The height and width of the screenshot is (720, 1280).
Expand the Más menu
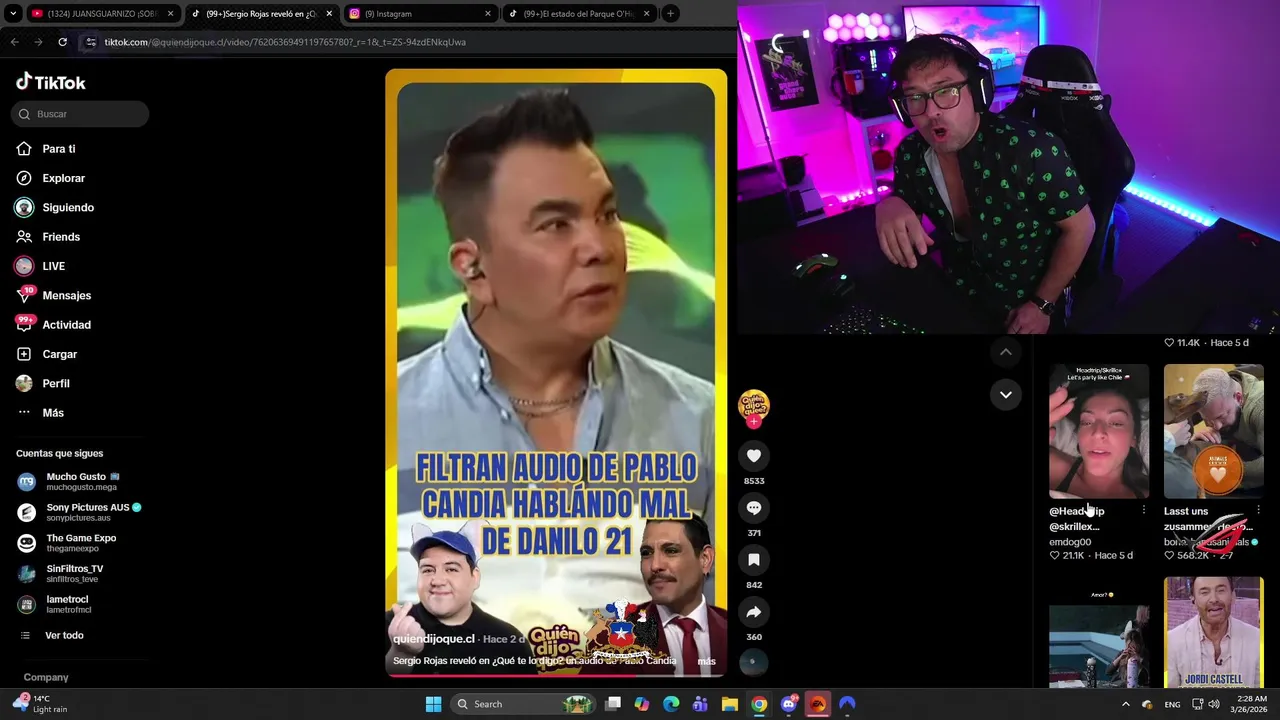tap(53, 413)
